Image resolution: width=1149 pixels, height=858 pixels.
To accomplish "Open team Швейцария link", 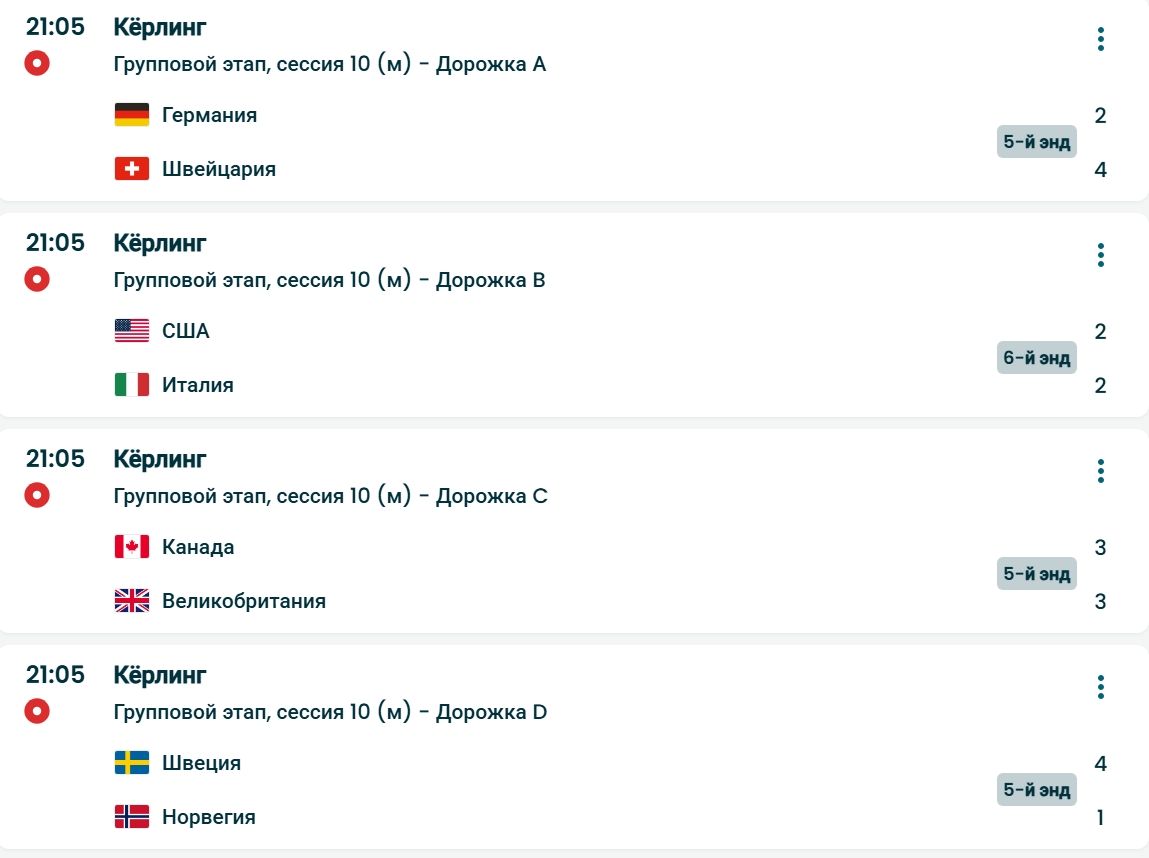I will (219, 169).
